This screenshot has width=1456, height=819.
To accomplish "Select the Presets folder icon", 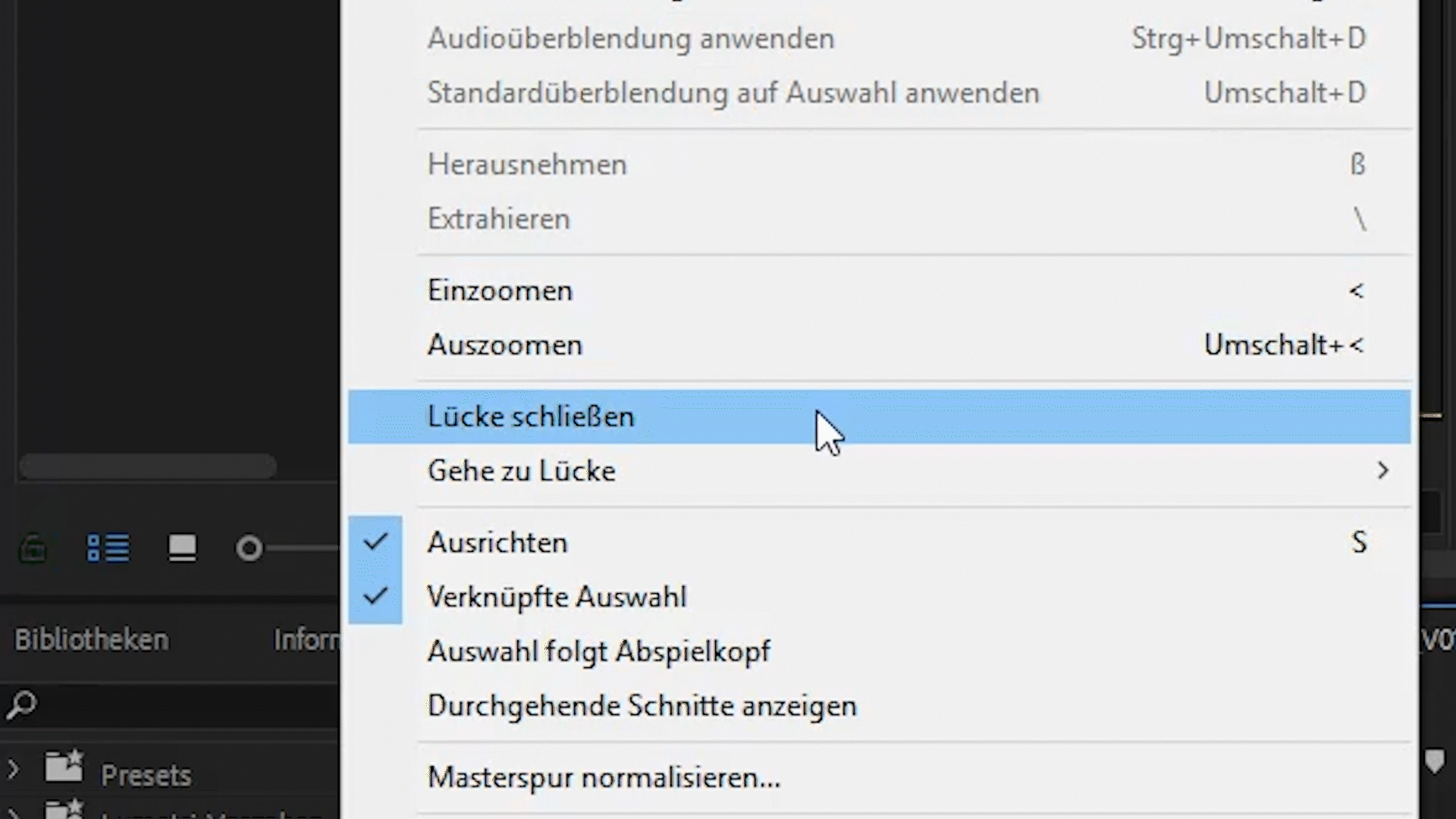I will 64,767.
